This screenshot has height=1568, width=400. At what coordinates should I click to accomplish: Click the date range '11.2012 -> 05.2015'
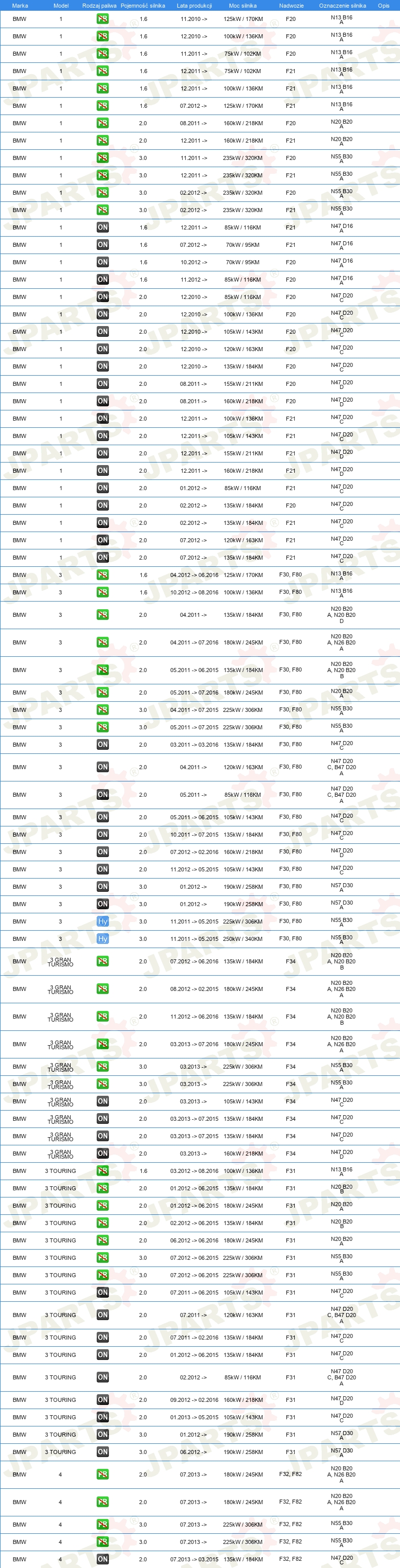194,870
